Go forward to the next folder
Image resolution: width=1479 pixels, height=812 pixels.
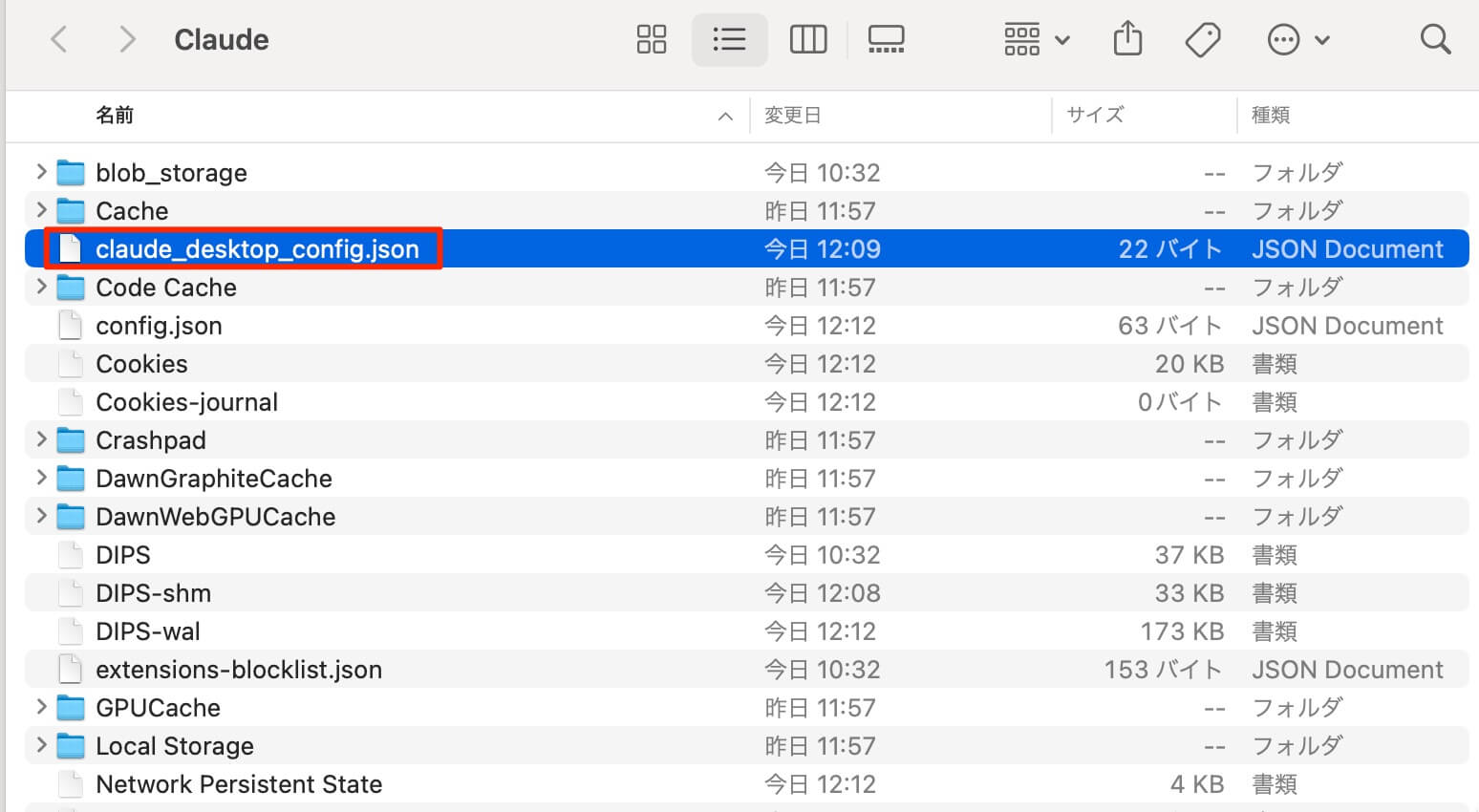click(126, 40)
